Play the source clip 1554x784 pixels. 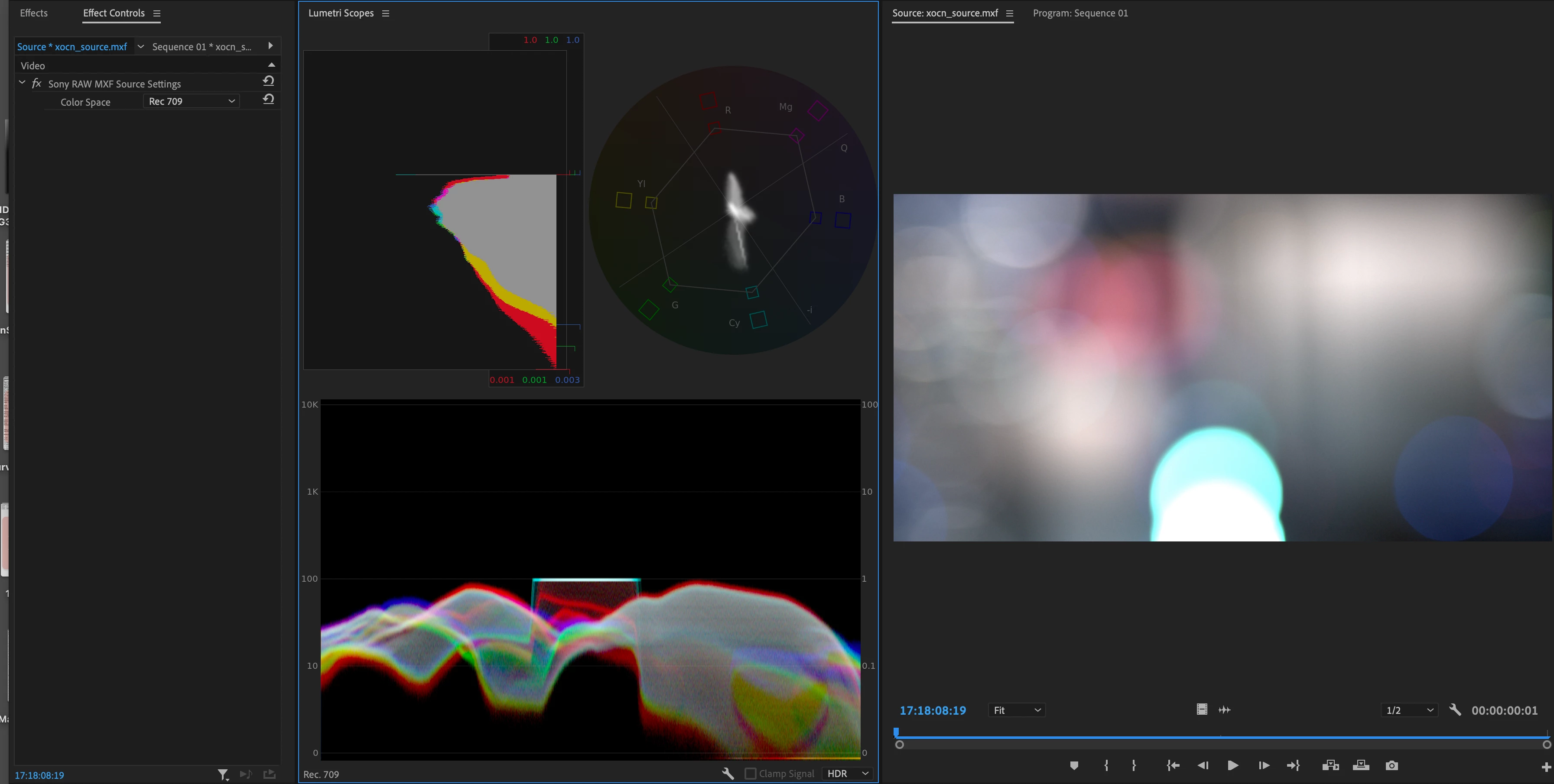(x=1232, y=765)
